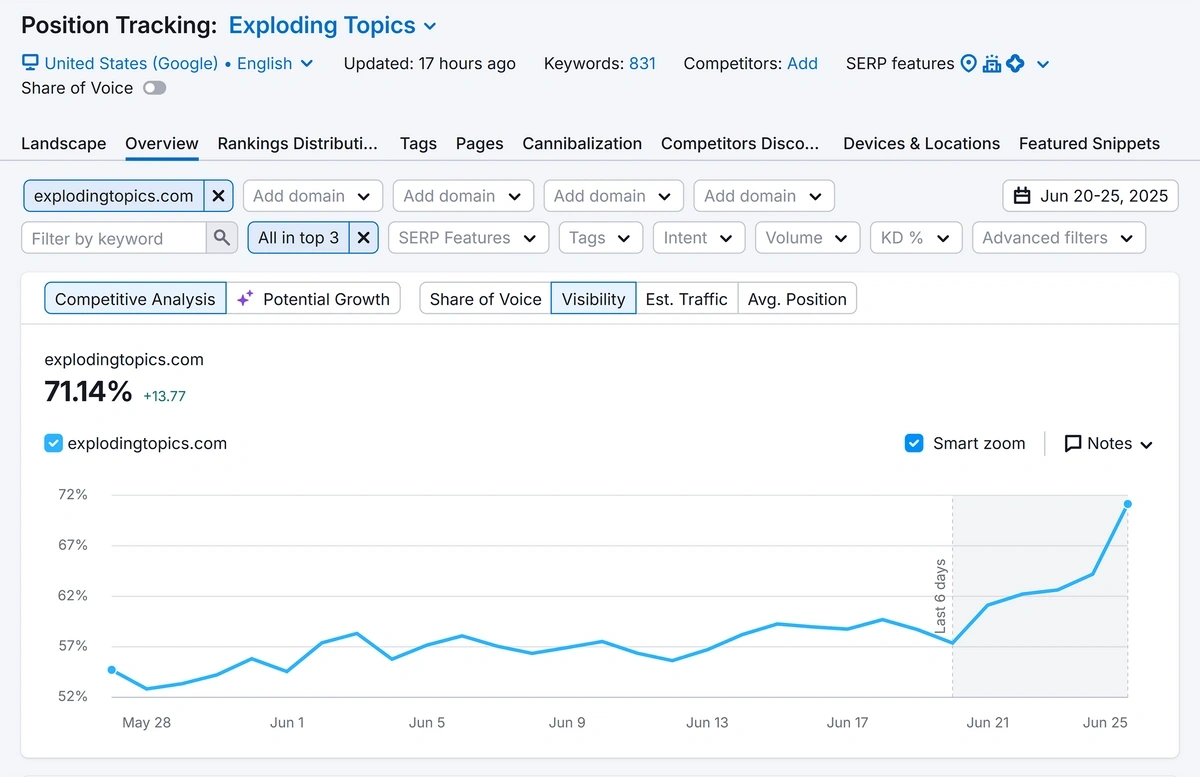Open the Cannibalization tab

[x=582, y=143]
